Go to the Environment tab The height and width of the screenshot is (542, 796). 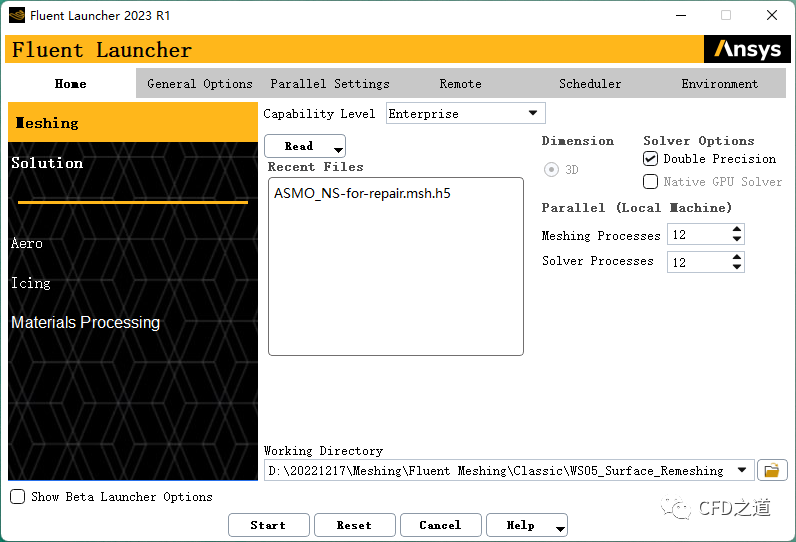[x=719, y=84]
